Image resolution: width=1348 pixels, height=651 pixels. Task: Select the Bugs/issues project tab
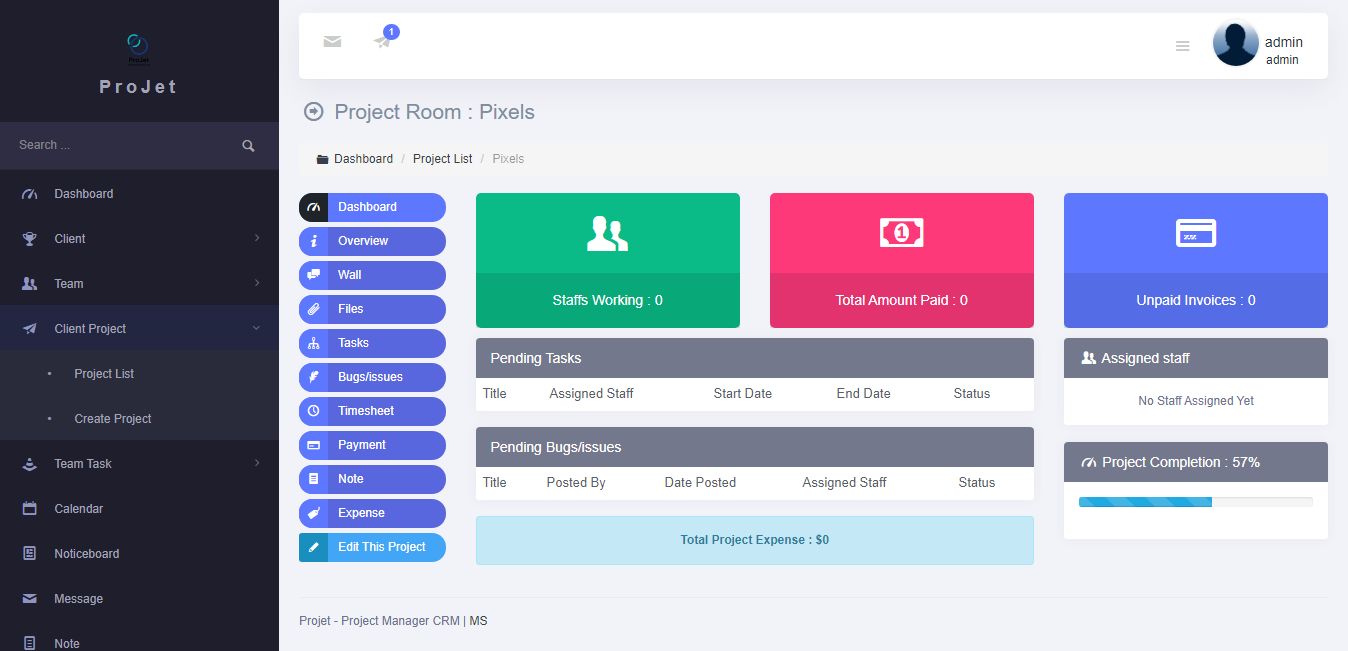point(372,377)
